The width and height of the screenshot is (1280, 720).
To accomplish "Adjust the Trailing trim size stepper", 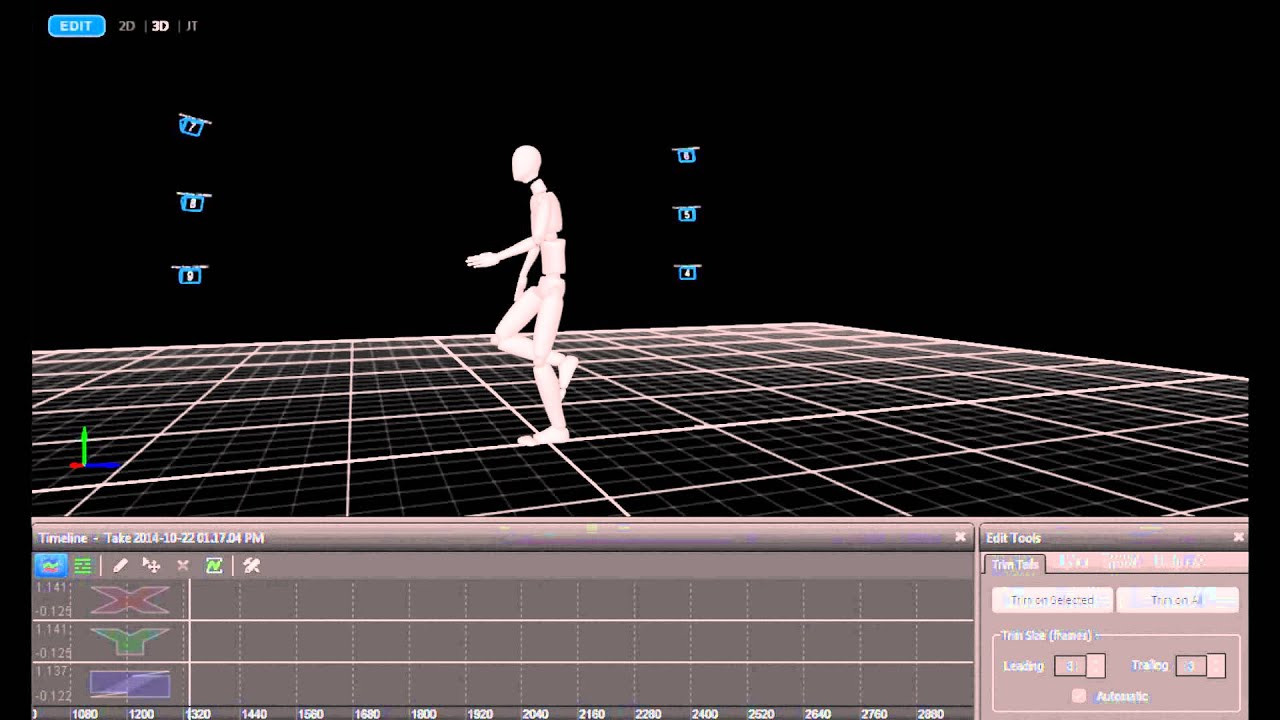I will point(1216,666).
